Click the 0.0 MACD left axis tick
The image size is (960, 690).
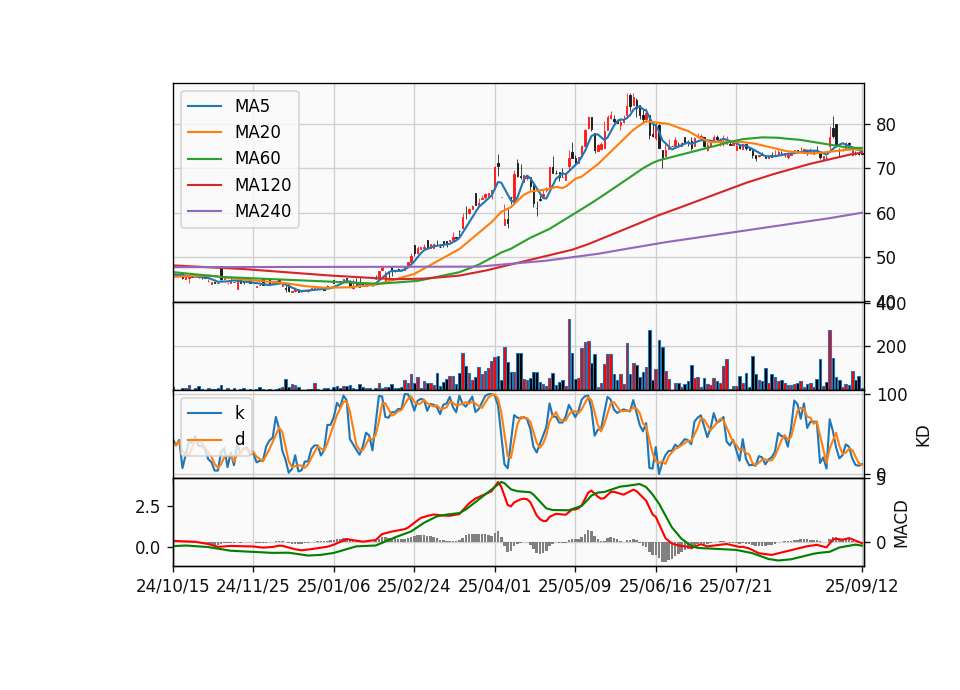148,548
